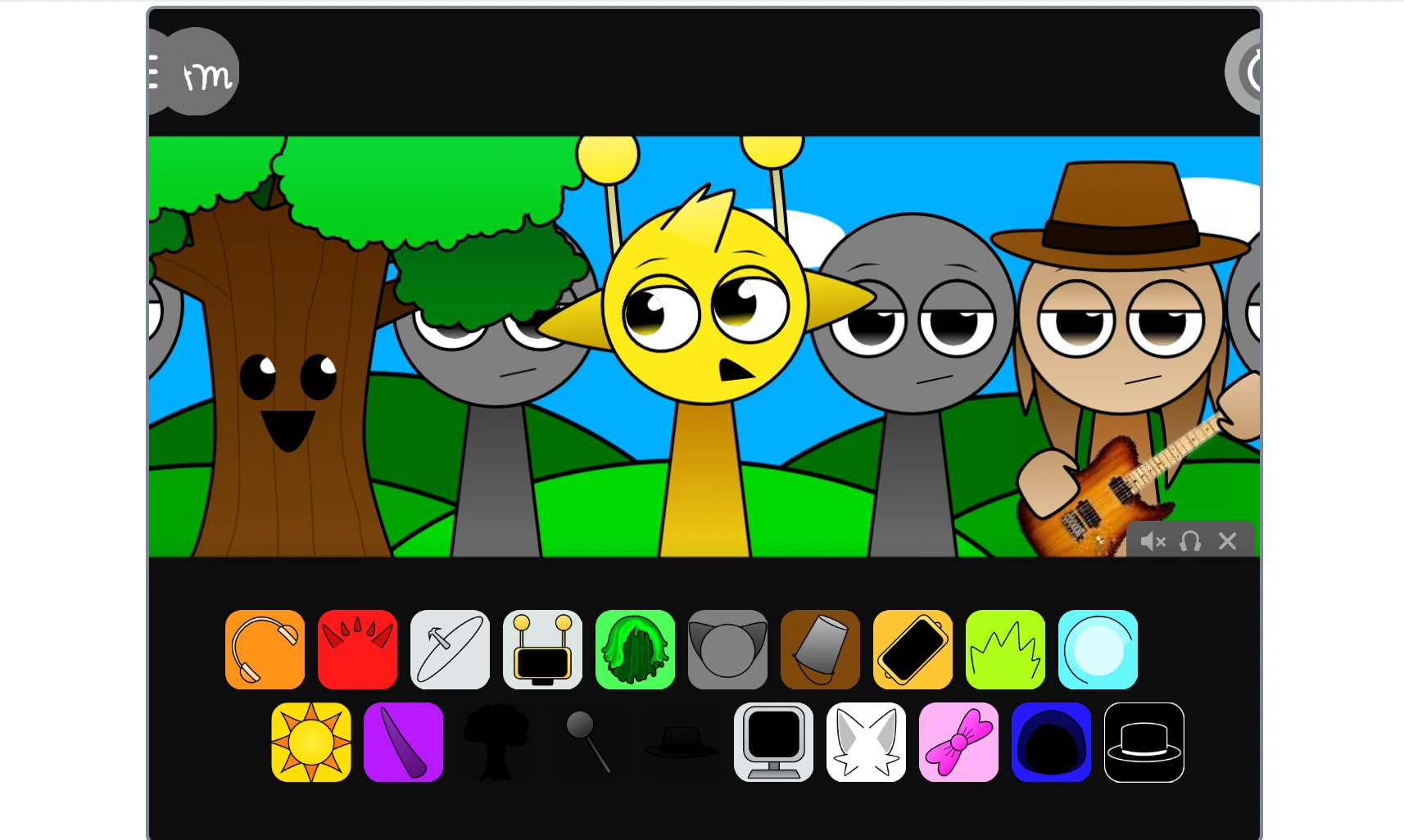Screen dimensions: 1404x840
Task: Choose the green wig sound icon
Action: coord(635,650)
